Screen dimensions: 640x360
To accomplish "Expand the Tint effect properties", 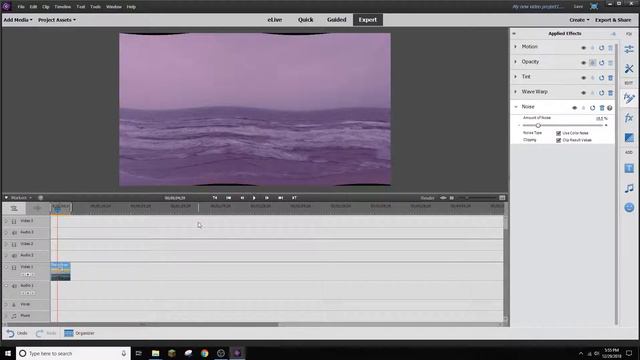I will [516, 76].
